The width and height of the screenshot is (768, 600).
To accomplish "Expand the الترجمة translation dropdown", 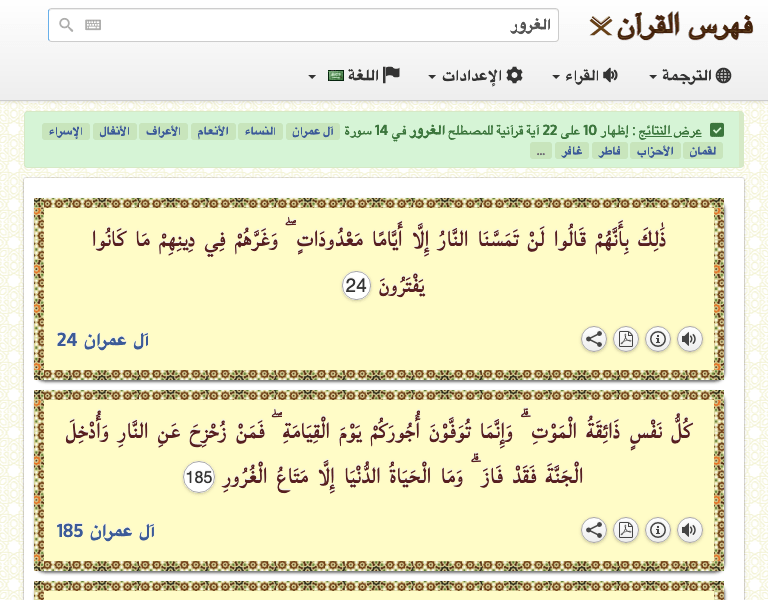I will (x=690, y=76).
